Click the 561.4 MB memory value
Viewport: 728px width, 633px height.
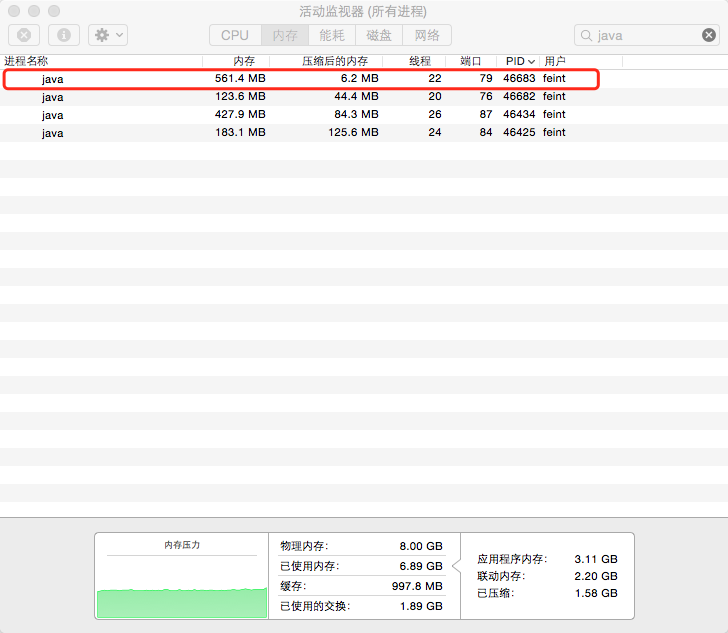click(240, 78)
